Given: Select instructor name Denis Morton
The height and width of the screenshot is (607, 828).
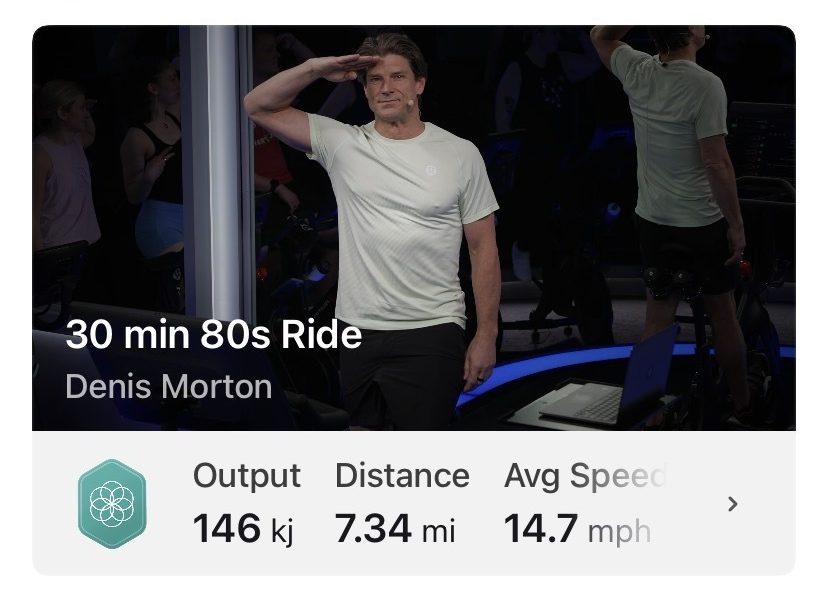Looking at the screenshot, I should tap(168, 386).
